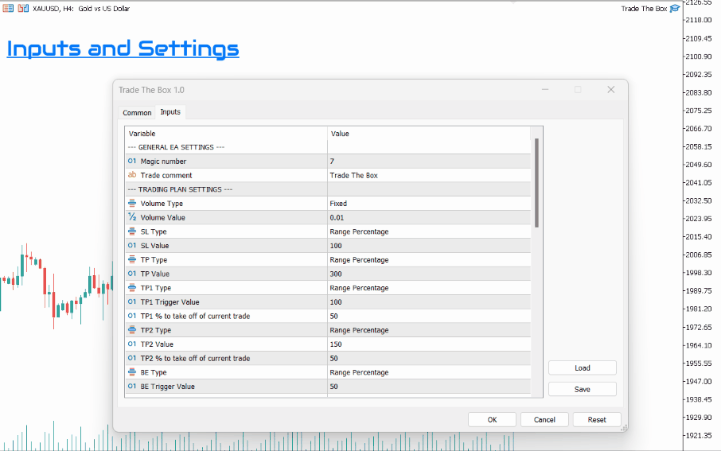The image size is (721, 451).
Task: Click the Trade comment string icon
Action: pyautogui.click(x=132, y=175)
